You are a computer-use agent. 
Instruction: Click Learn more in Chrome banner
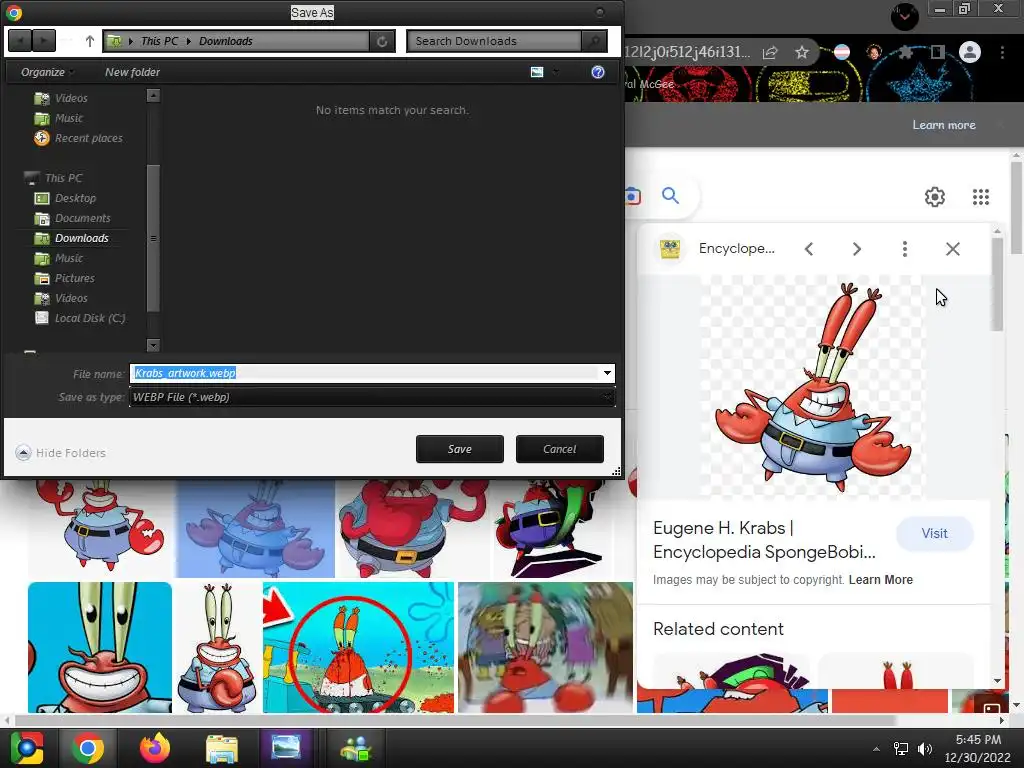(x=944, y=125)
